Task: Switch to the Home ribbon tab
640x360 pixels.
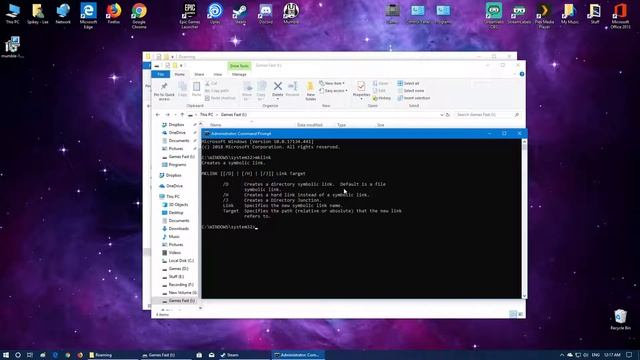Action: pos(180,74)
